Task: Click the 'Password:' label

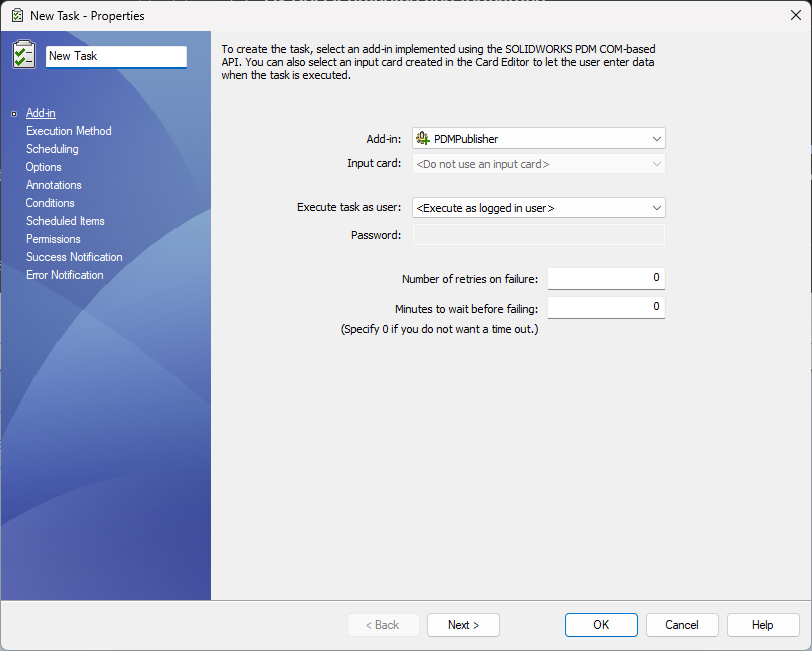Action: (x=376, y=235)
